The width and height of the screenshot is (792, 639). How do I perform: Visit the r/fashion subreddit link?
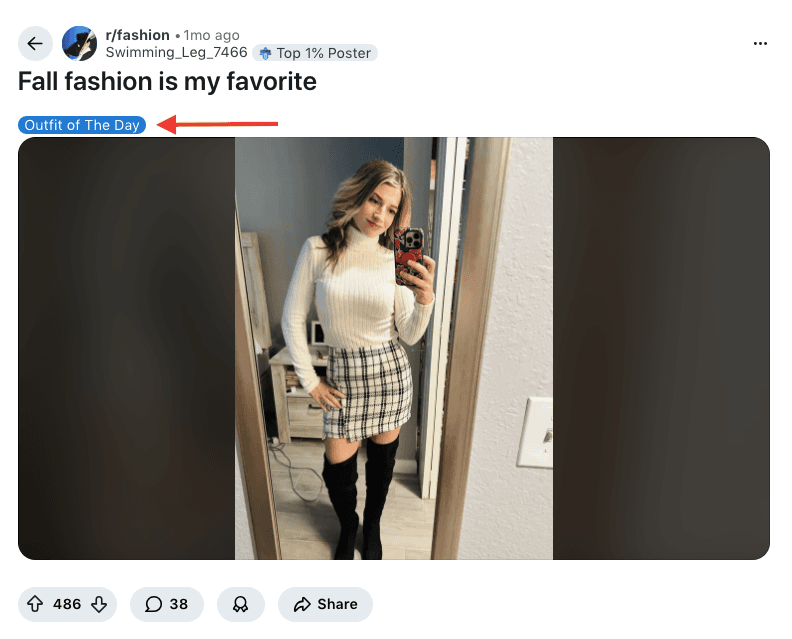point(137,35)
